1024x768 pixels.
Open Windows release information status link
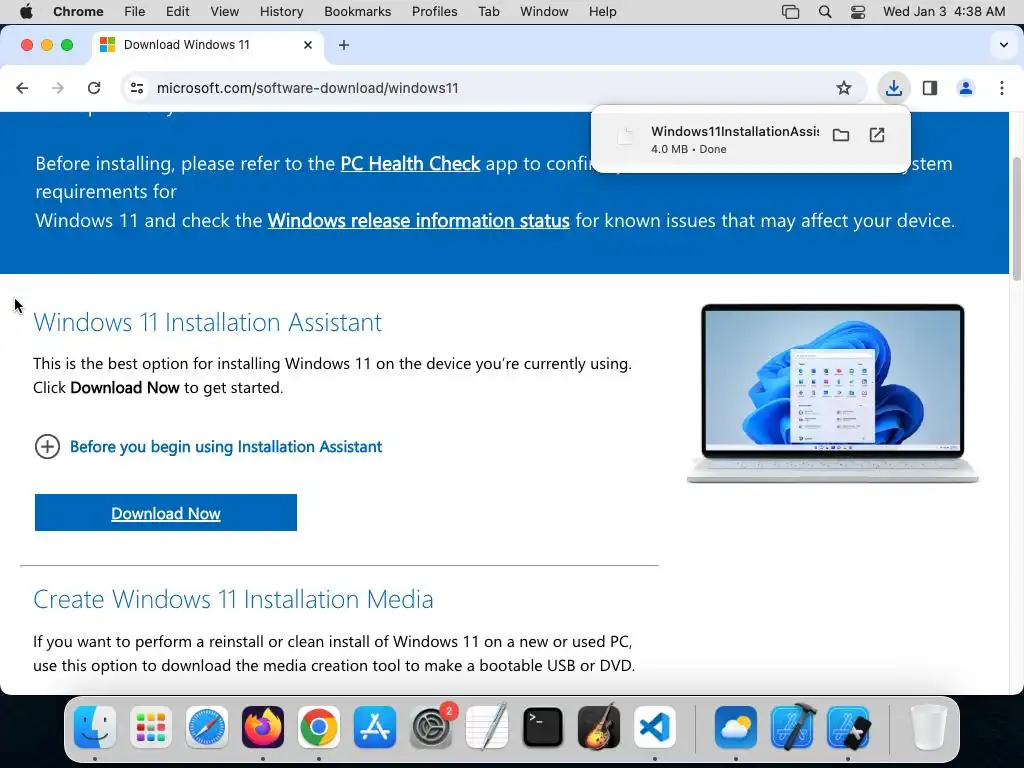419,220
